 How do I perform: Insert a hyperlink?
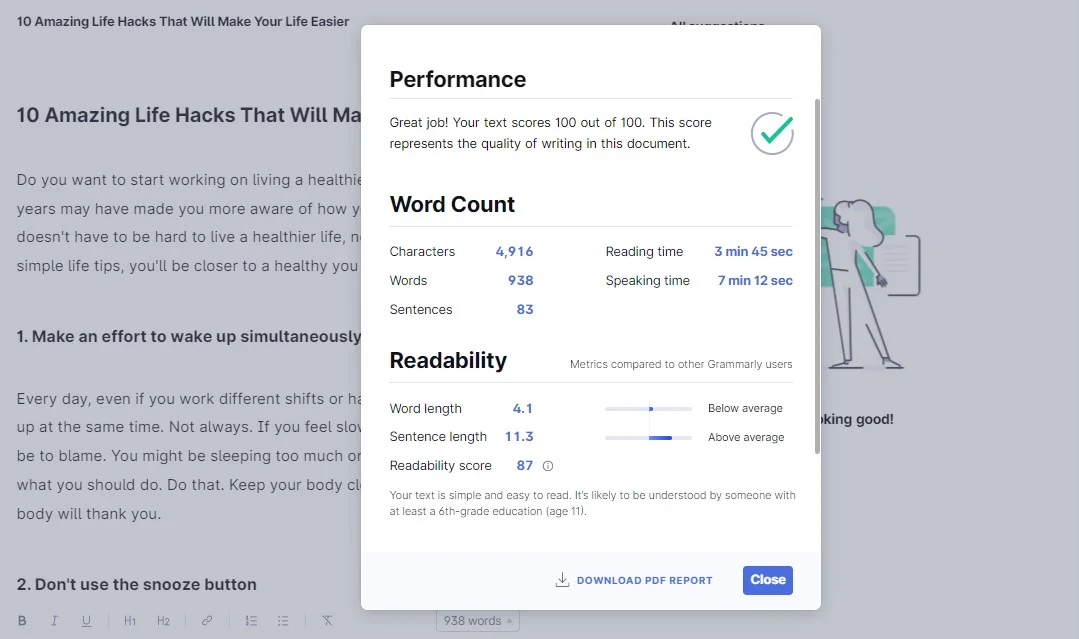point(207,621)
